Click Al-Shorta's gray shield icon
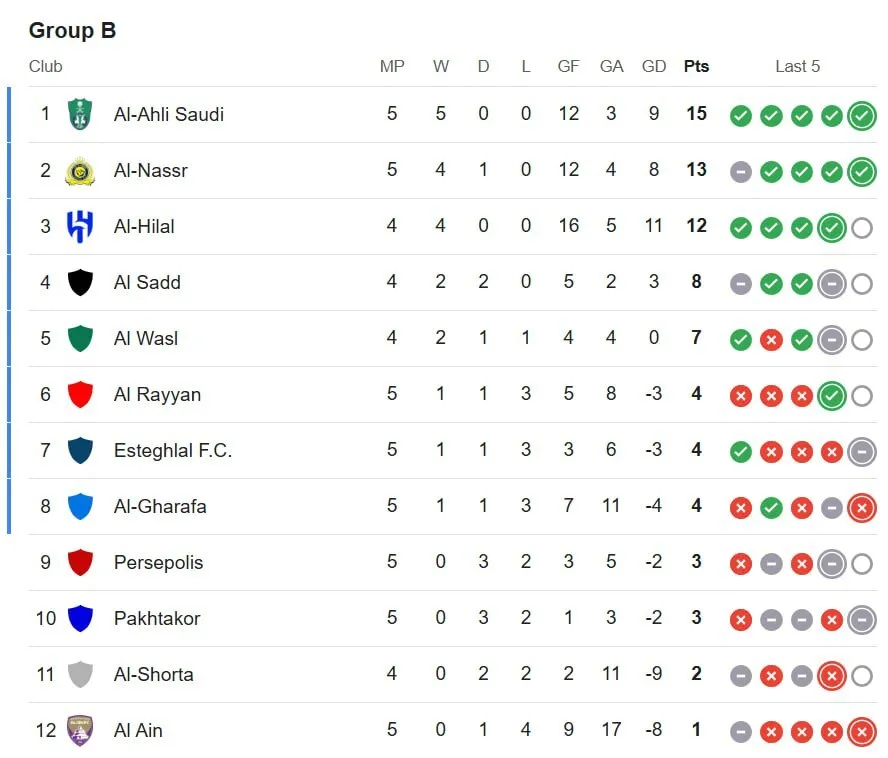This screenshot has height=758, width=888. [x=80, y=674]
